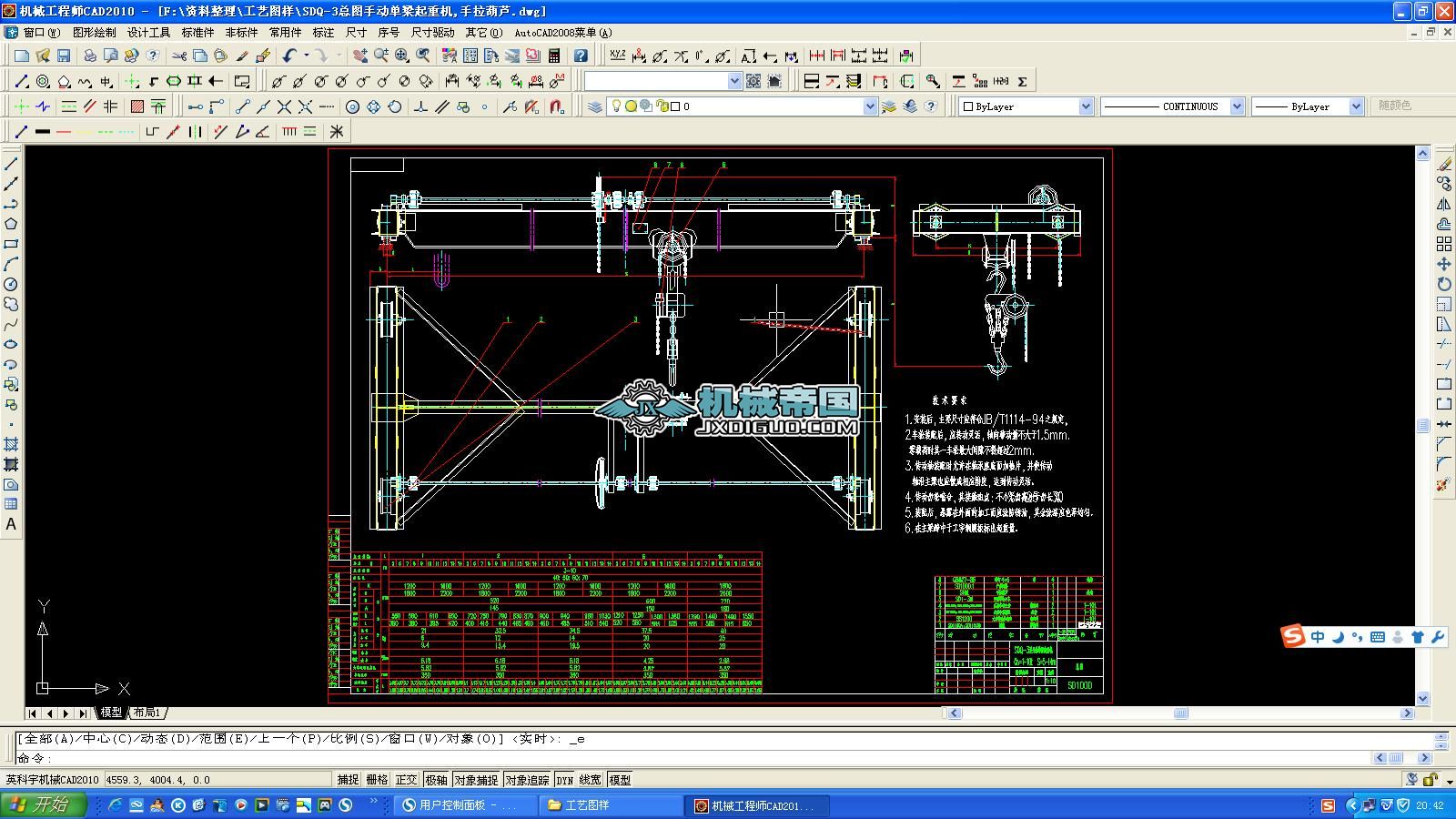Toggle 正交 orthogonal mode

(x=407, y=780)
